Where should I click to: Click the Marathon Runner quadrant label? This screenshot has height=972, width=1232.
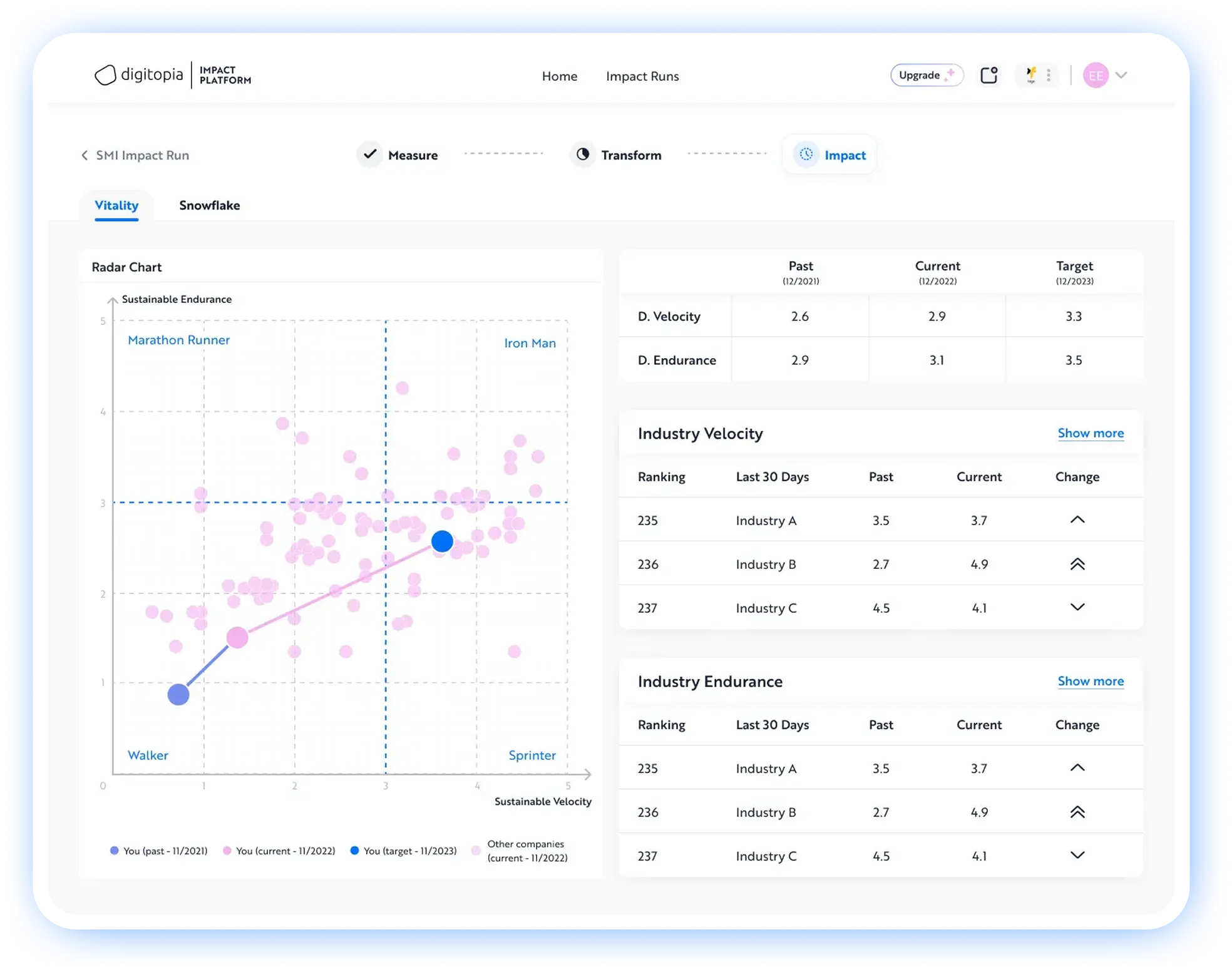(x=178, y=340)
